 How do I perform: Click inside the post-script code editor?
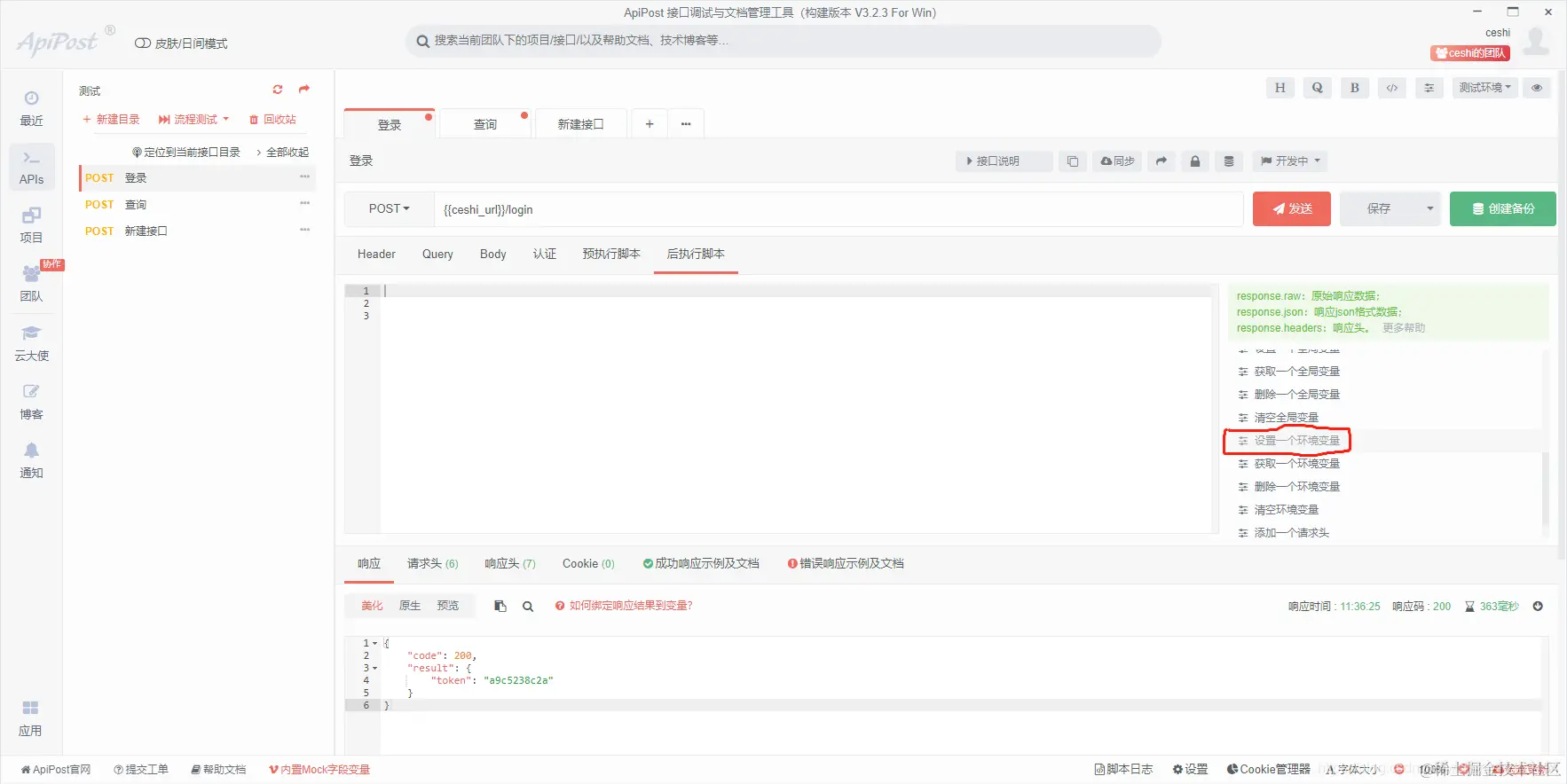[x=795, y=408]
